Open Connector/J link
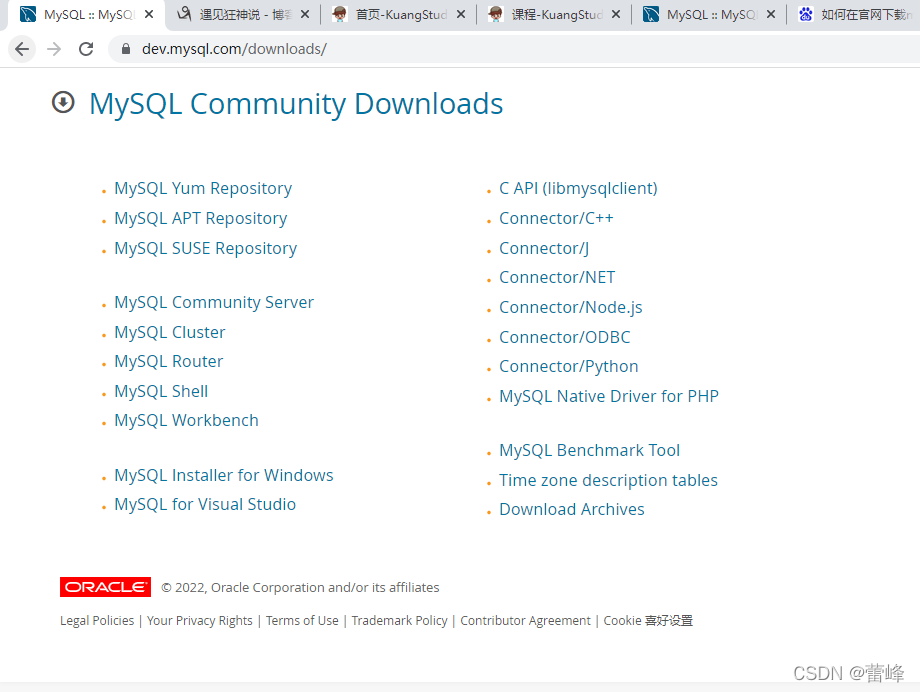The image size is (920, 692). (544, 248)
